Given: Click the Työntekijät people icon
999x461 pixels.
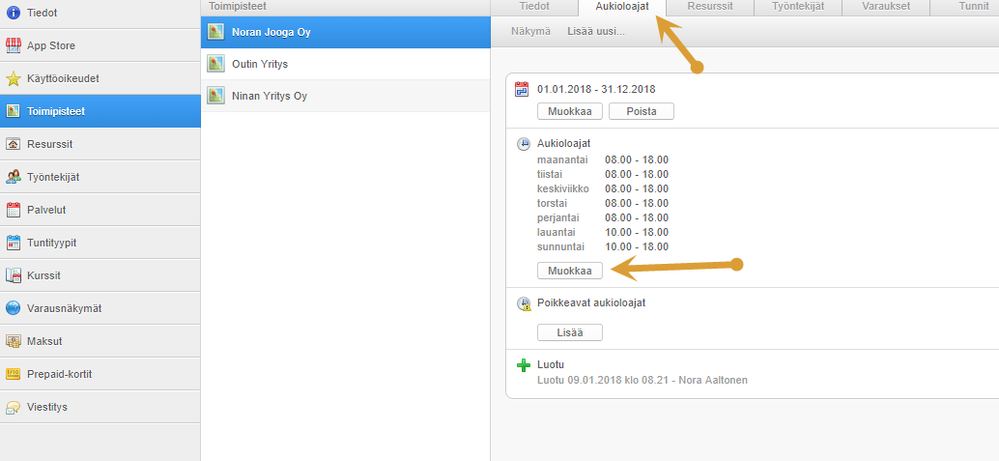Looking at the screenshot, I should click(x=13, y=177).
